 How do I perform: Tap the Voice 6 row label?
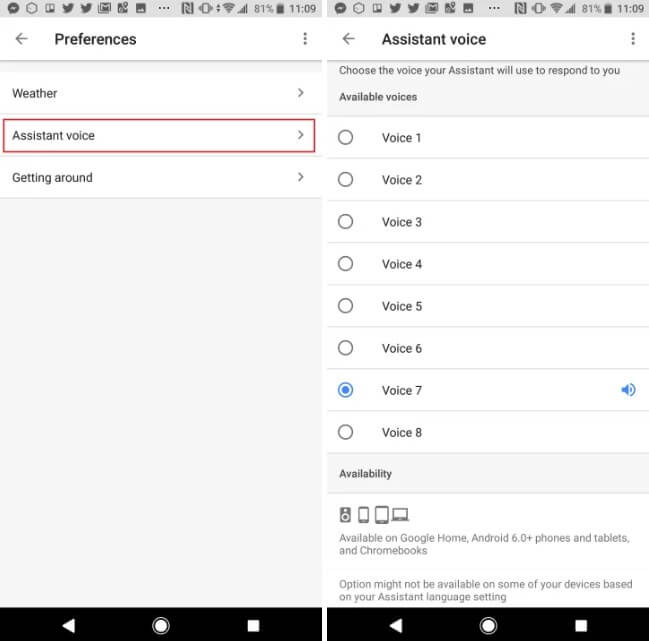click(x=402, y=348)
